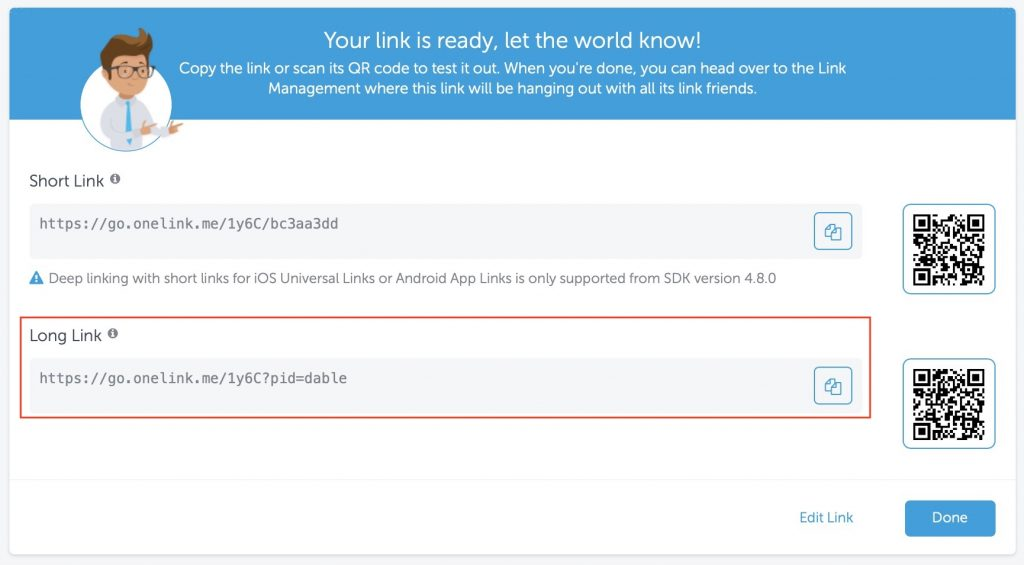Click 'Link Management' words in banner text
Image resolution: width=1024 pixels, height=565 pixels.
point(314,88)
